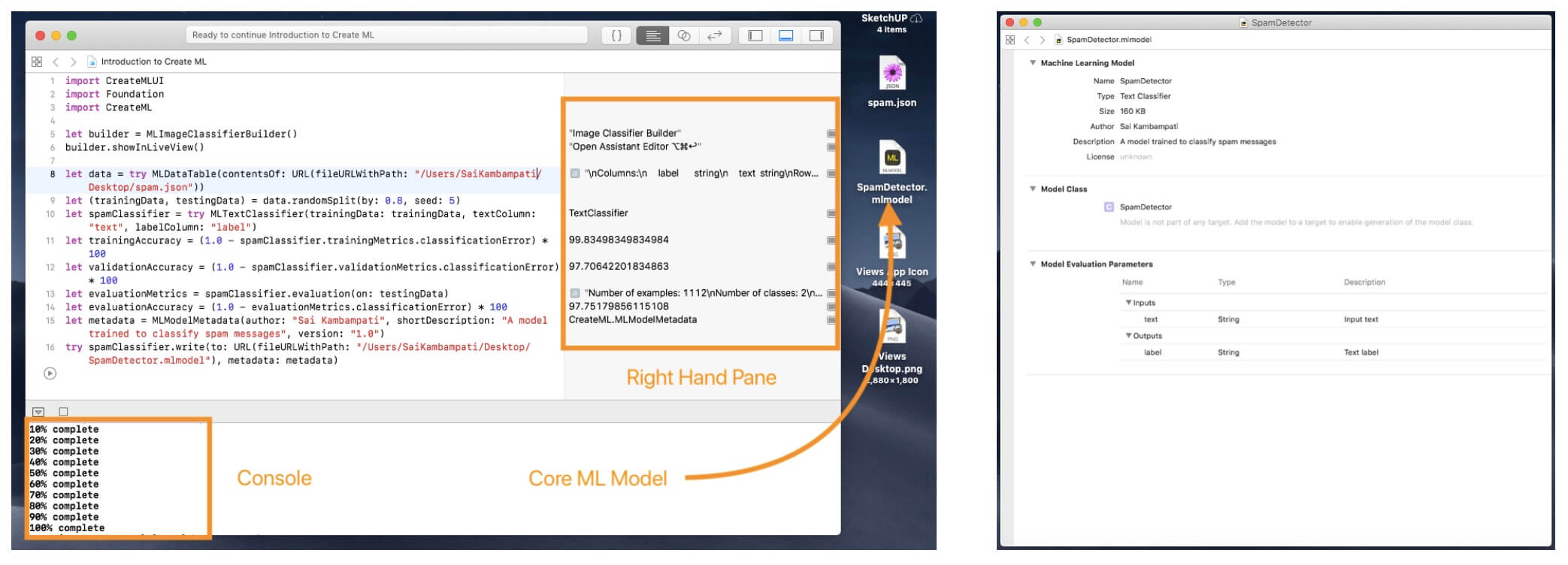
Task: Collapse the Inputs group triangle
Action: (1128, 303)
